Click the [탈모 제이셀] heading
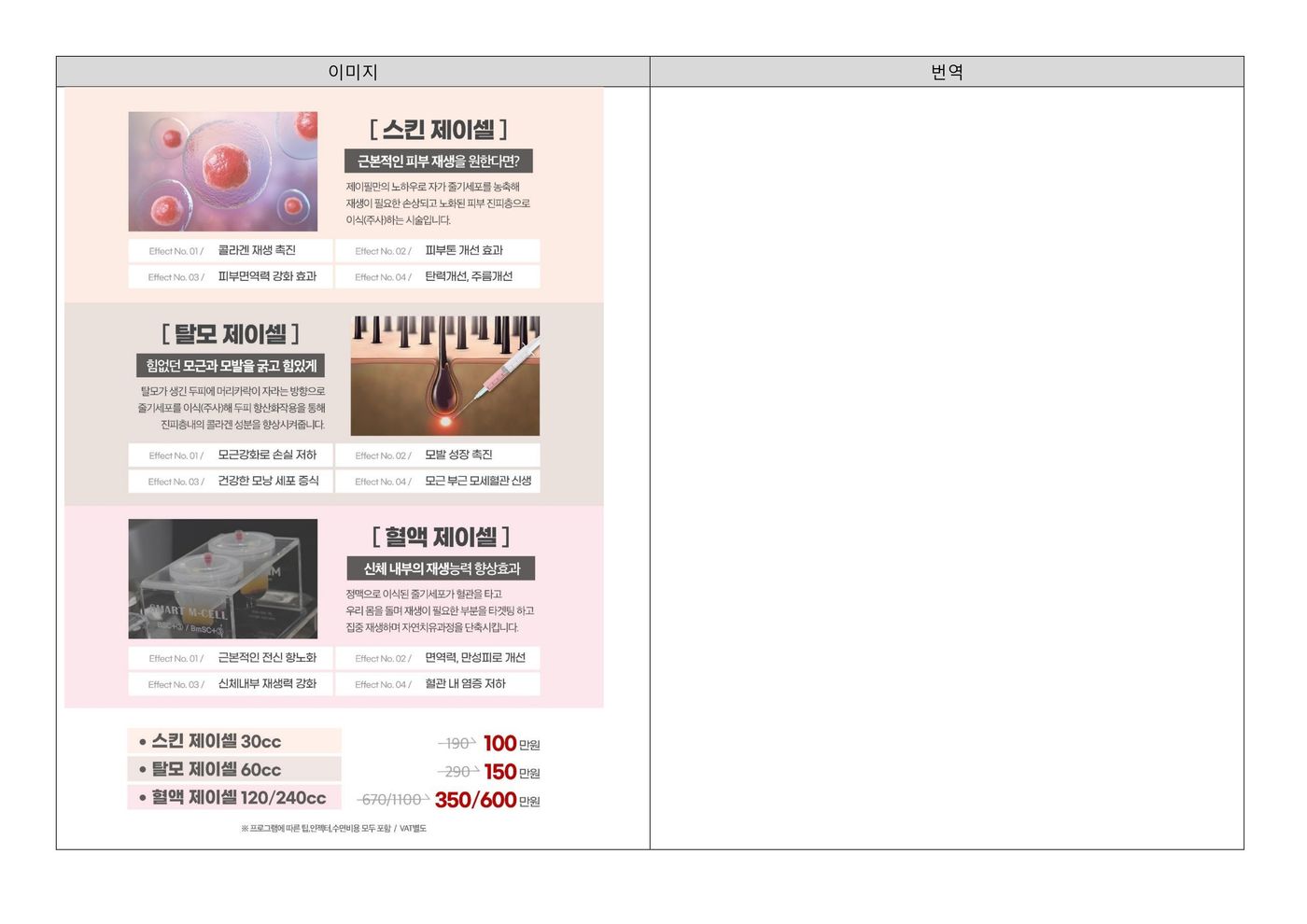Viewport: 1307px width, 924px height. point(231,333)
